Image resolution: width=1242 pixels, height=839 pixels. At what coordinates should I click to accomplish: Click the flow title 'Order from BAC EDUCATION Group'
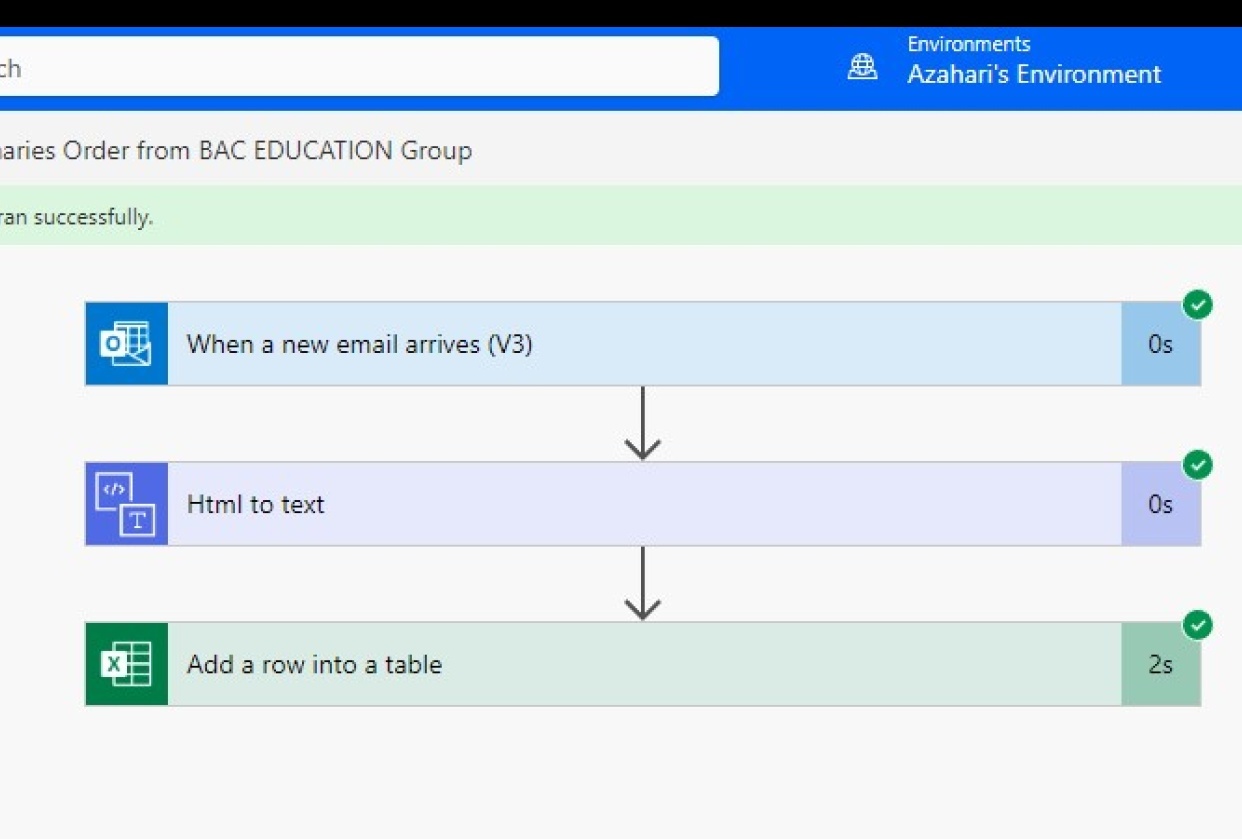click(268, 151)
